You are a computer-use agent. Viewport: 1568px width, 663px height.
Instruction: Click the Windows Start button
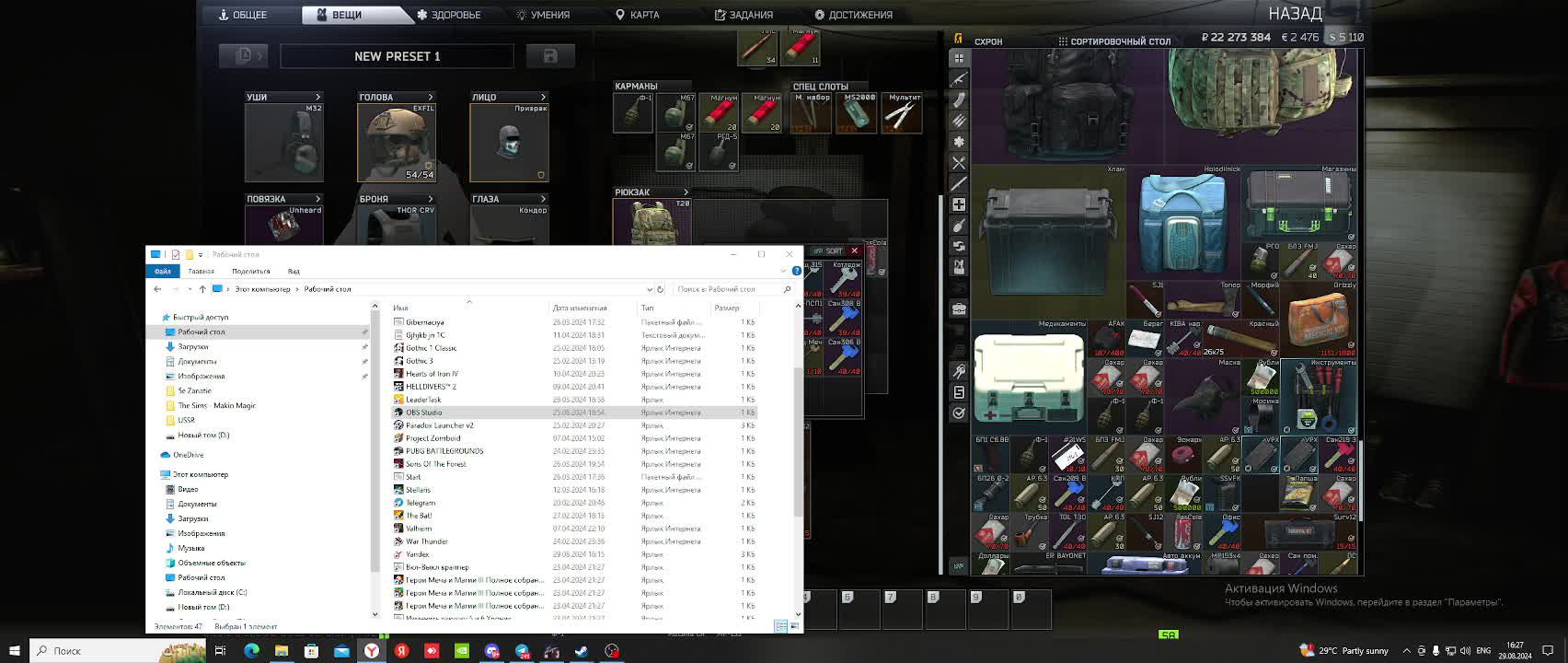pos(14,651)
